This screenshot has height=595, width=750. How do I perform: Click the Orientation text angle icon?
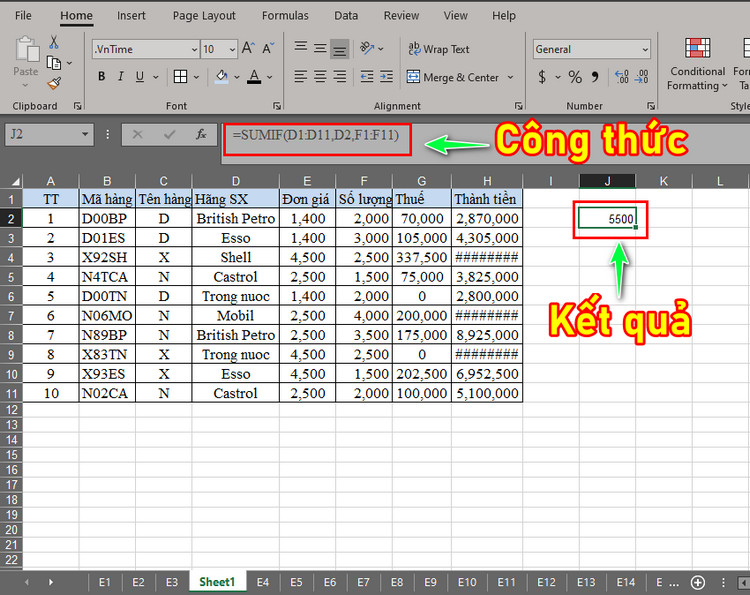pos(367,48)
